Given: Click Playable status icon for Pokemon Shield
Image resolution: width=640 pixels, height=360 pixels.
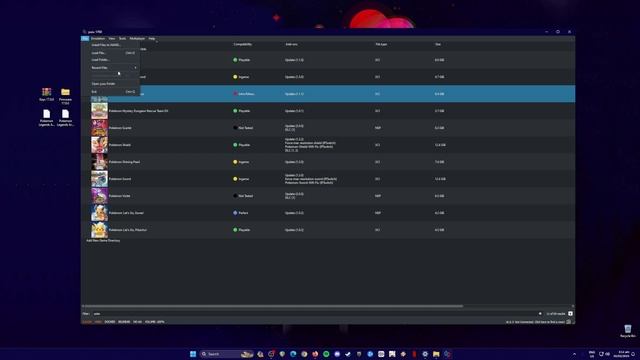Looking at the screenshot, I should tap(235, 145).
